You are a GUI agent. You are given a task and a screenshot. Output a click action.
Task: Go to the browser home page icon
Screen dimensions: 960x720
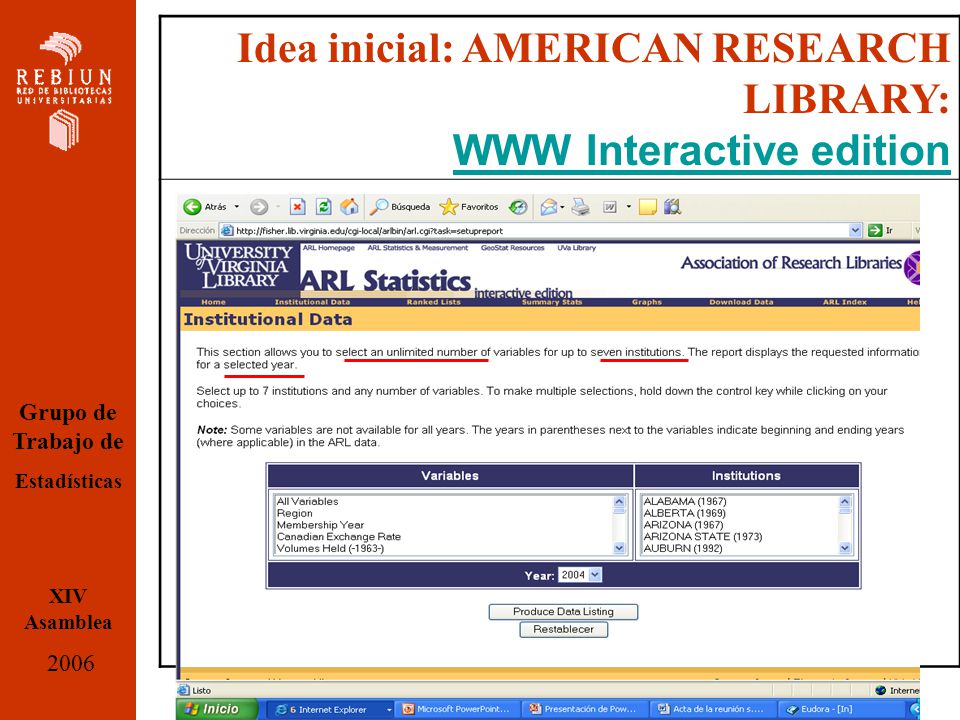(x=349, y=207)
